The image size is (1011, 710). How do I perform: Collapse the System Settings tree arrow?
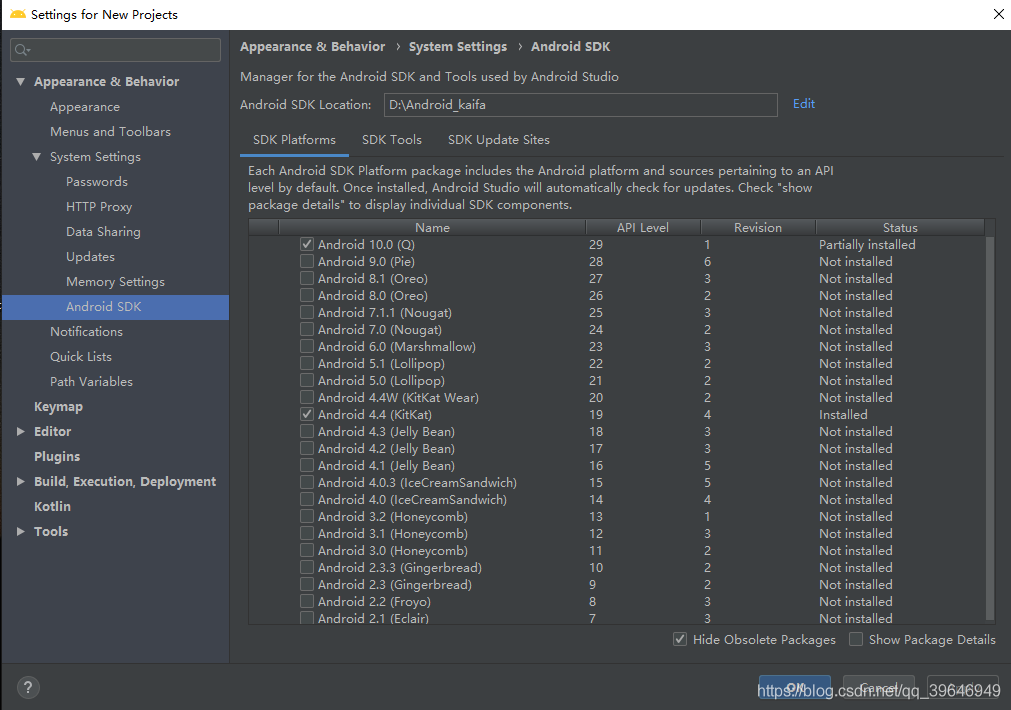point(37,157)
